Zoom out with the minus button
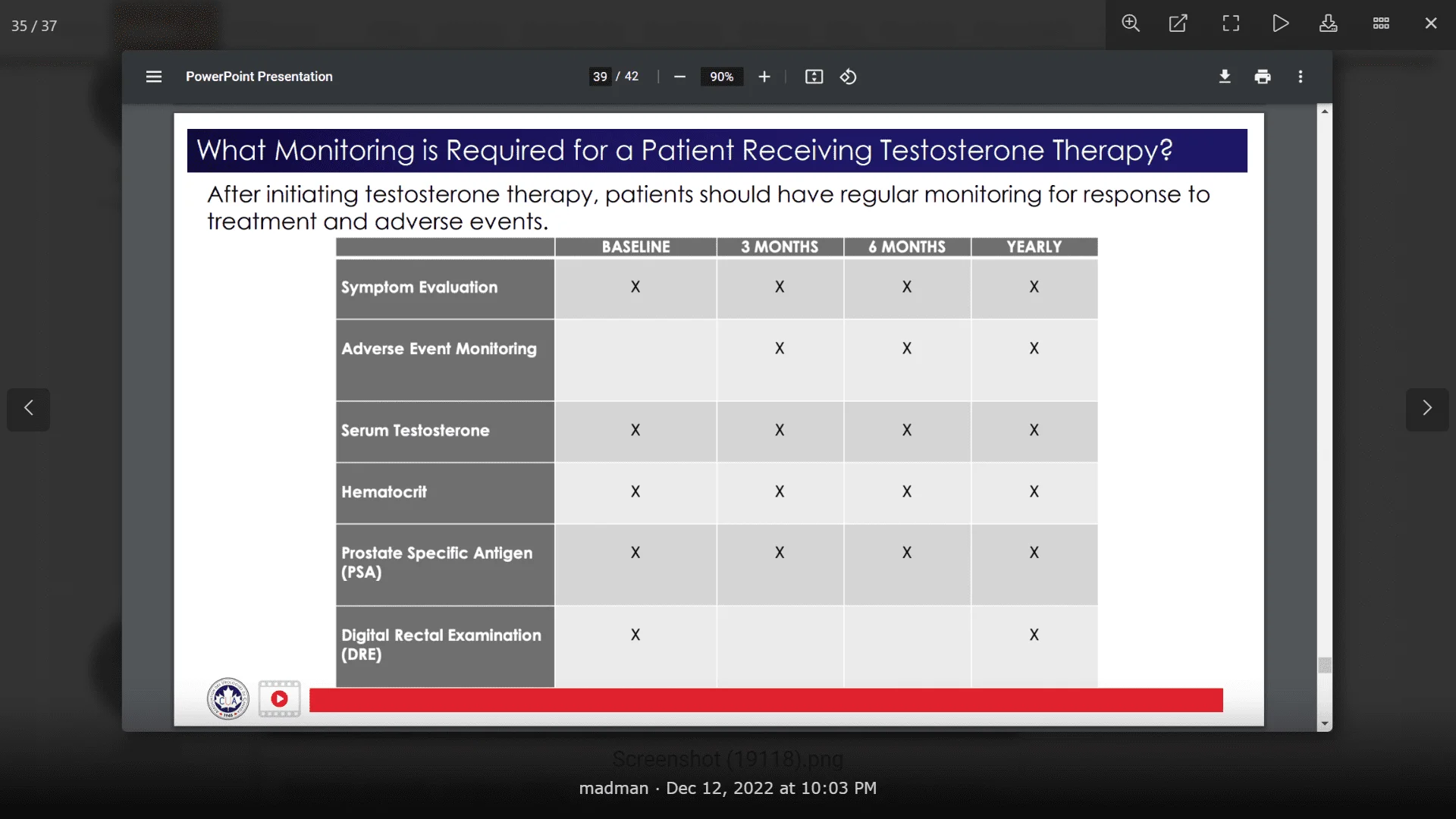The image size is (1456, 819). 679,77
